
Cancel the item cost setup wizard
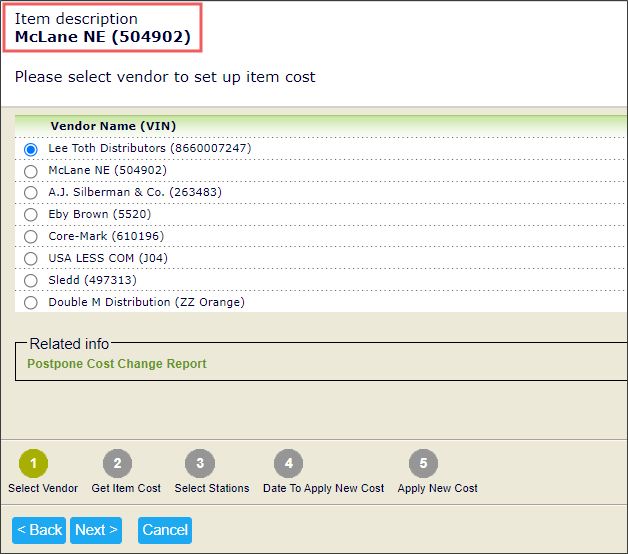point(165,530)
